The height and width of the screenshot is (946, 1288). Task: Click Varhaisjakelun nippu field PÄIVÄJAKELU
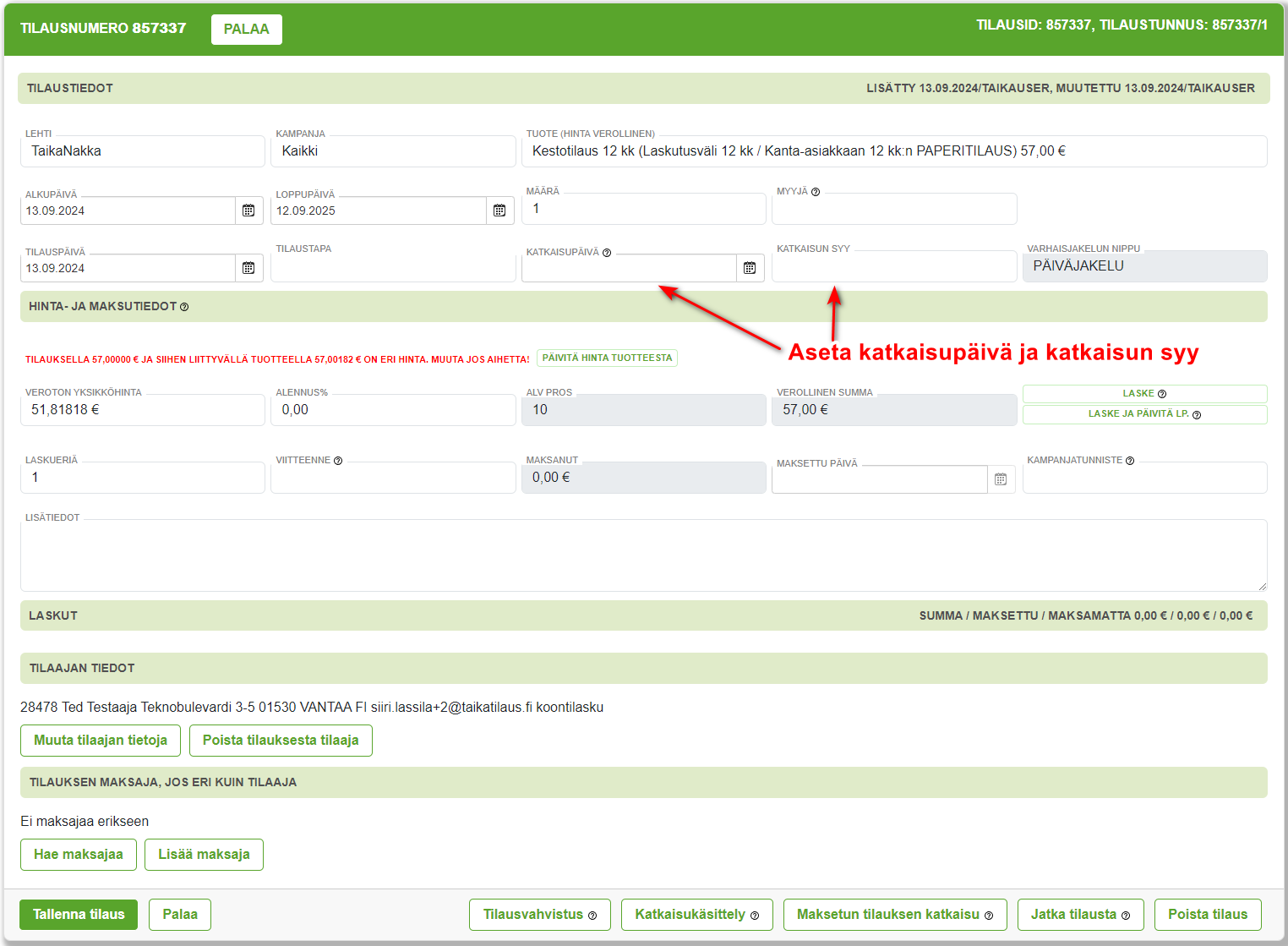[1144, 266]
